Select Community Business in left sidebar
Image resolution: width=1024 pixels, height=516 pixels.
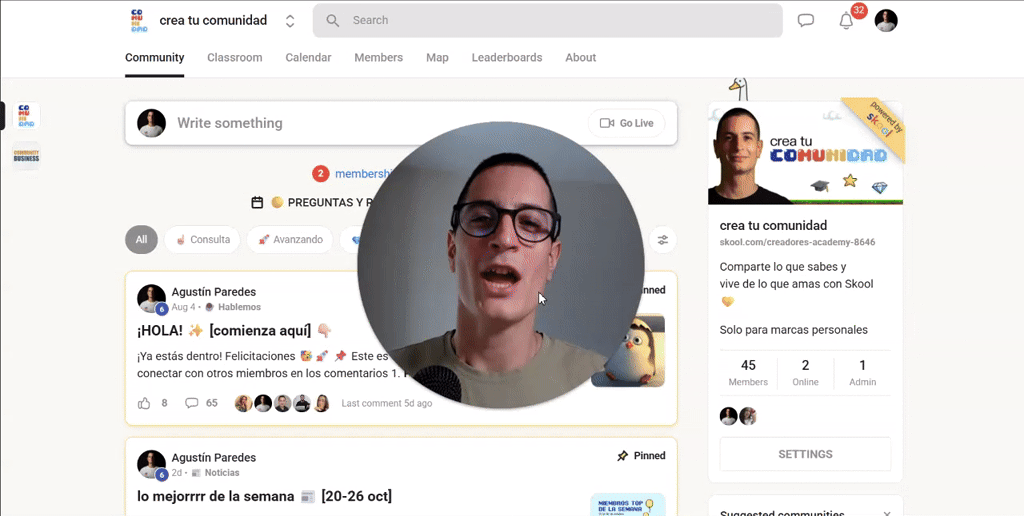point(26,156)
